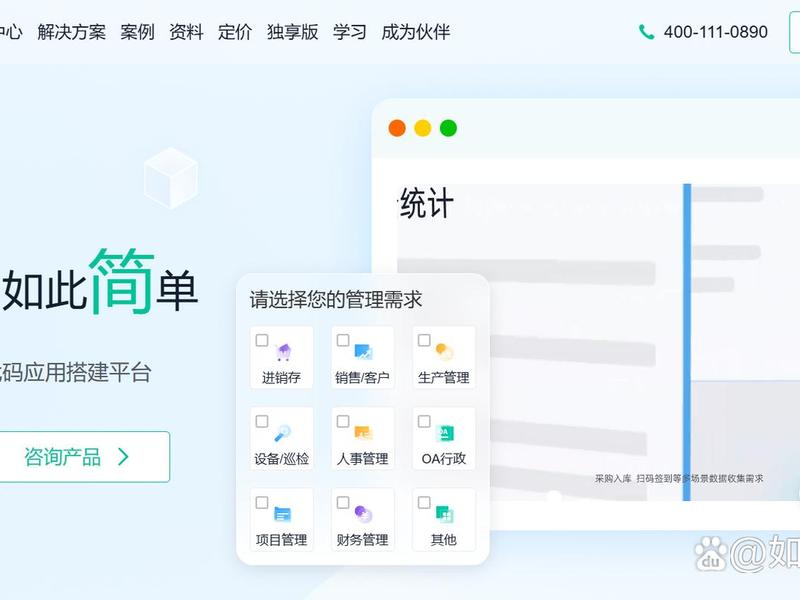Open the 解决方案 menu item
The height and width of the screenshot is (600, 800).
[71, 32]
